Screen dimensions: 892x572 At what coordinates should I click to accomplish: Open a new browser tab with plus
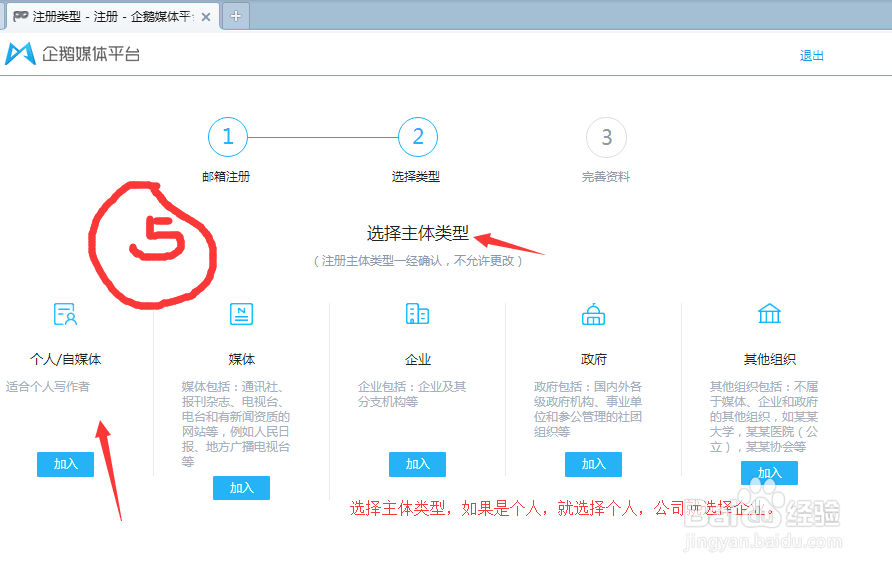[236, 17]
